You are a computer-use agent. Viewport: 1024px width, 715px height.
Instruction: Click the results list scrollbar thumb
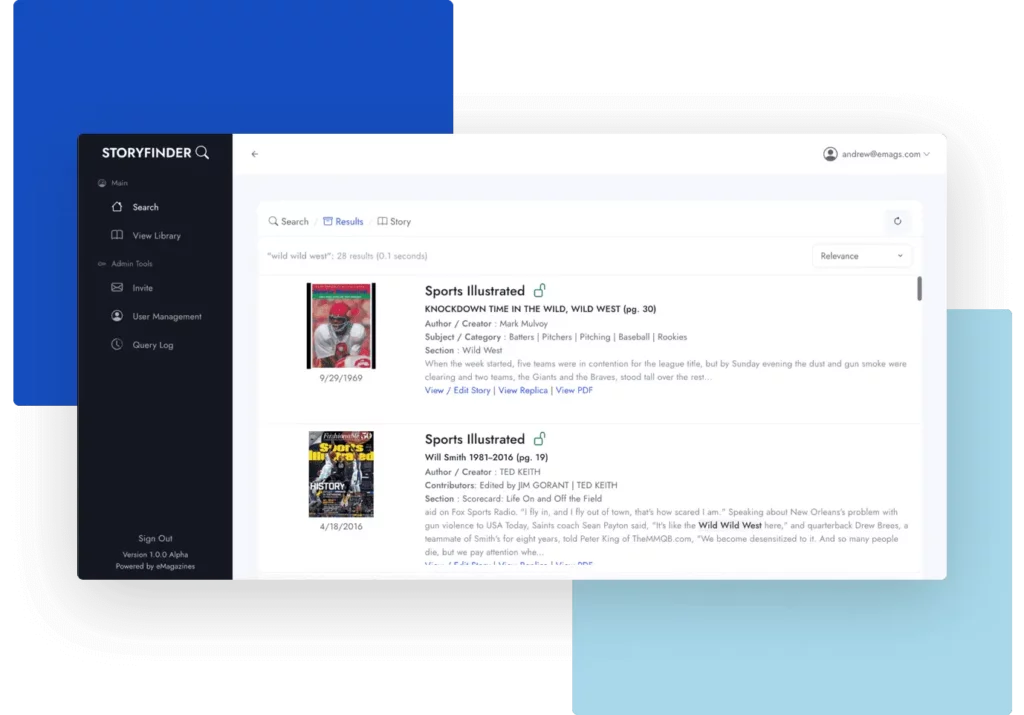pyautogui.click(x=920, y=289)
